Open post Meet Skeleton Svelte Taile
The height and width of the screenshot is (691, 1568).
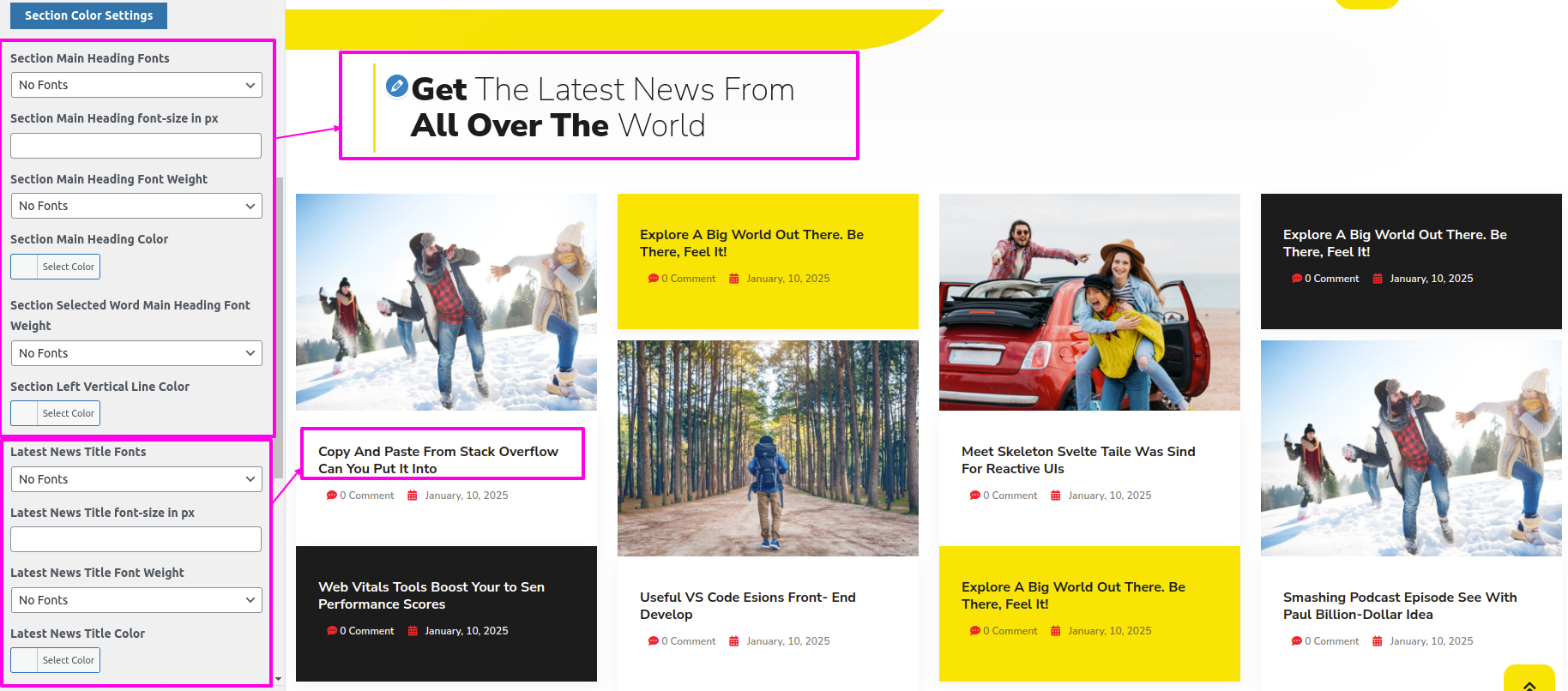(1078, 460)
